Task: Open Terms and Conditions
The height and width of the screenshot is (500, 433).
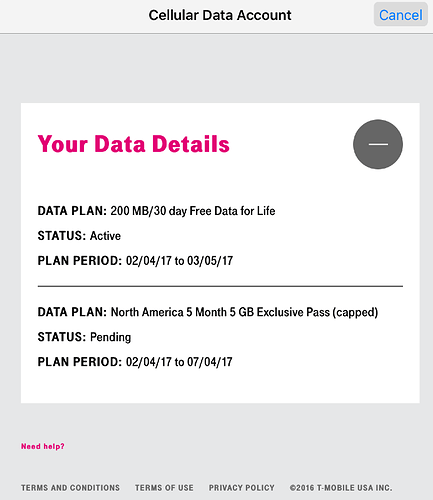Action: click(x=70, y=488)
